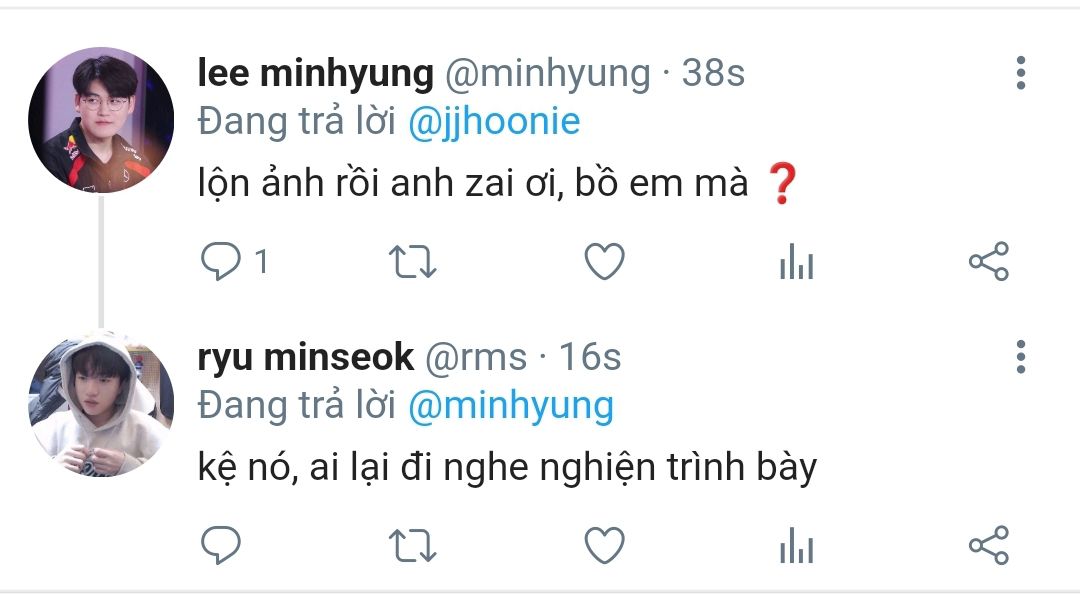Click the ryu minseok display name

pyautogui.click(x=306, y=357)
